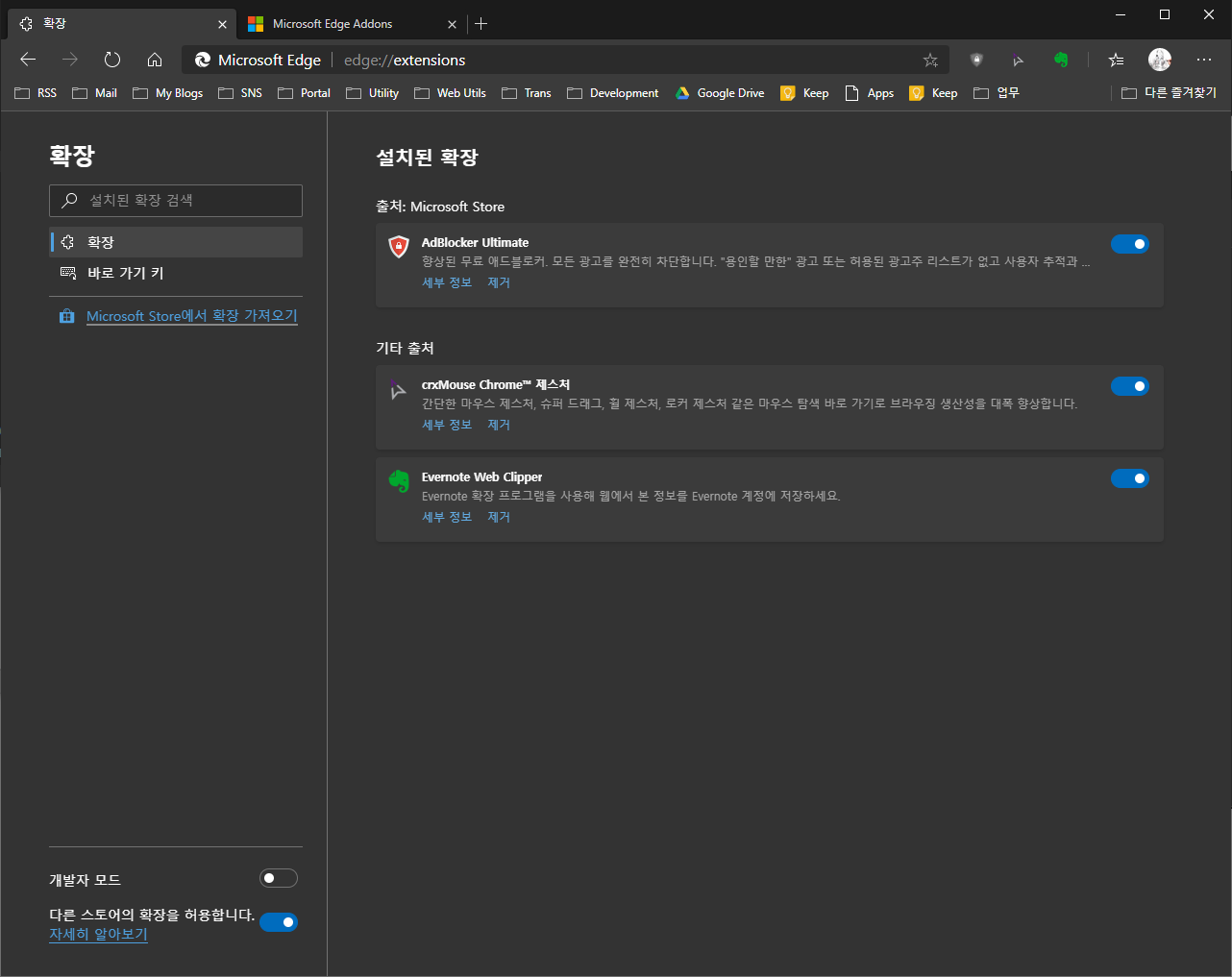Open the second Keep bookmark

click(933, 93)
